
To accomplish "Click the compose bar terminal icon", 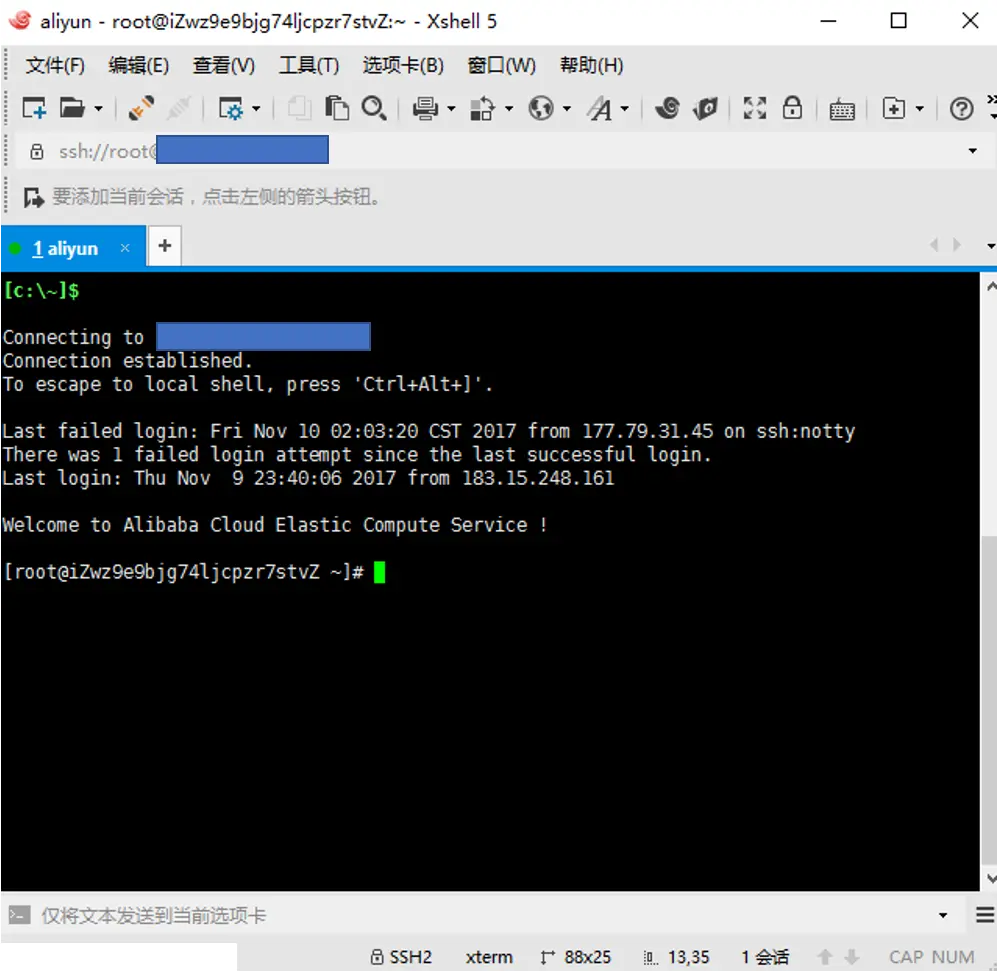I will click(19, 915).
